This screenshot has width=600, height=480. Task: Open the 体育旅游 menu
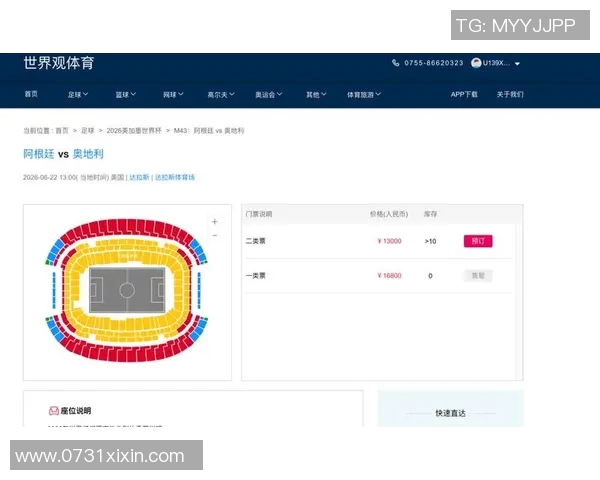(x=364, y=95)
